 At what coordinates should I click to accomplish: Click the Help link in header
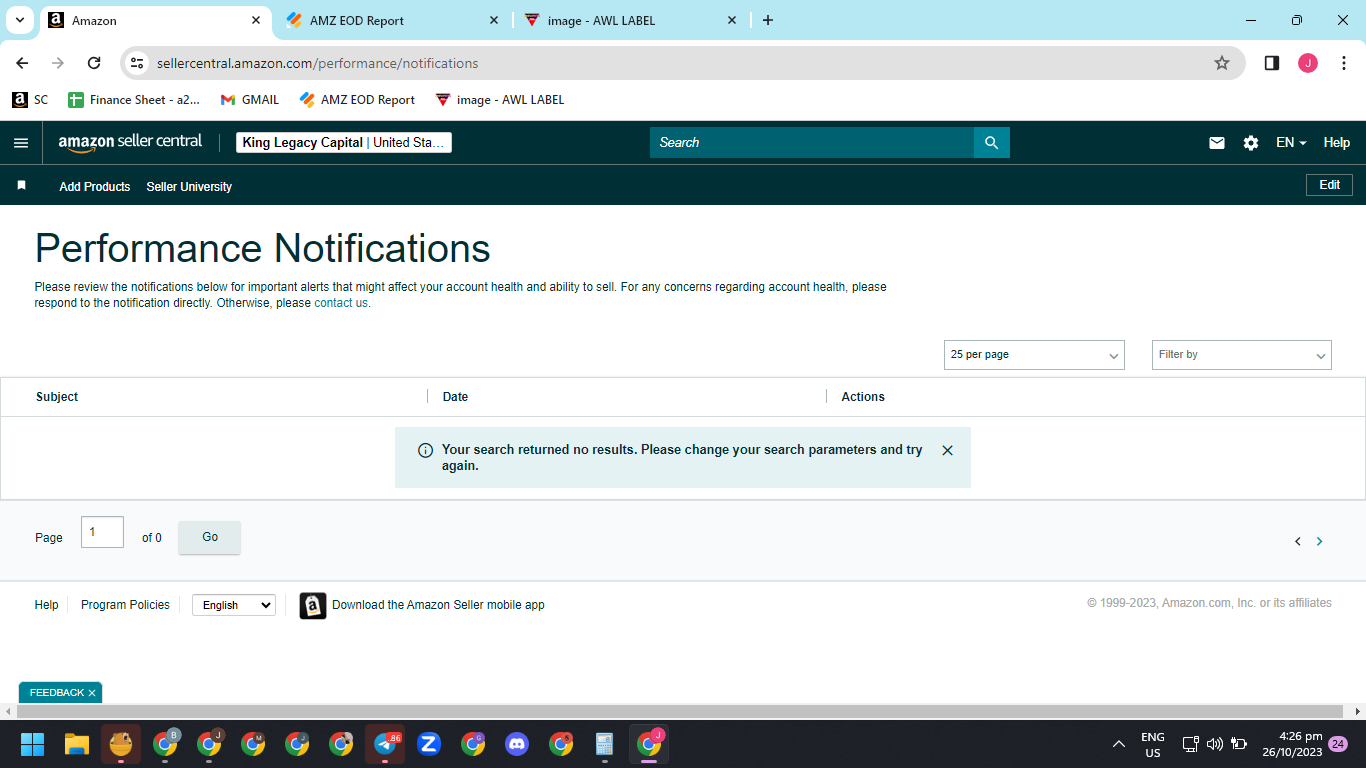coord(1337,143)
